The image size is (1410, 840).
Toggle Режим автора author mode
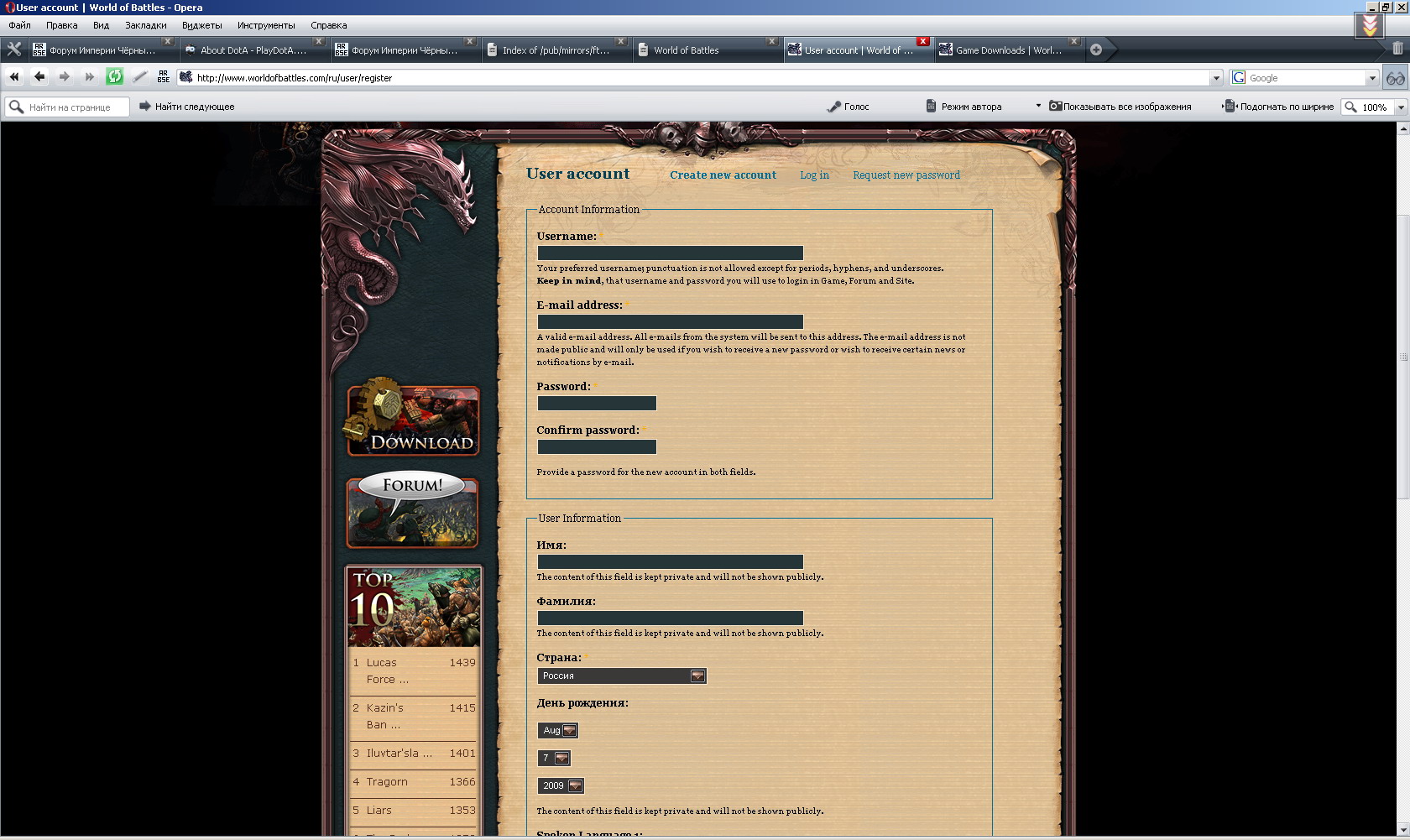[963, 107]
